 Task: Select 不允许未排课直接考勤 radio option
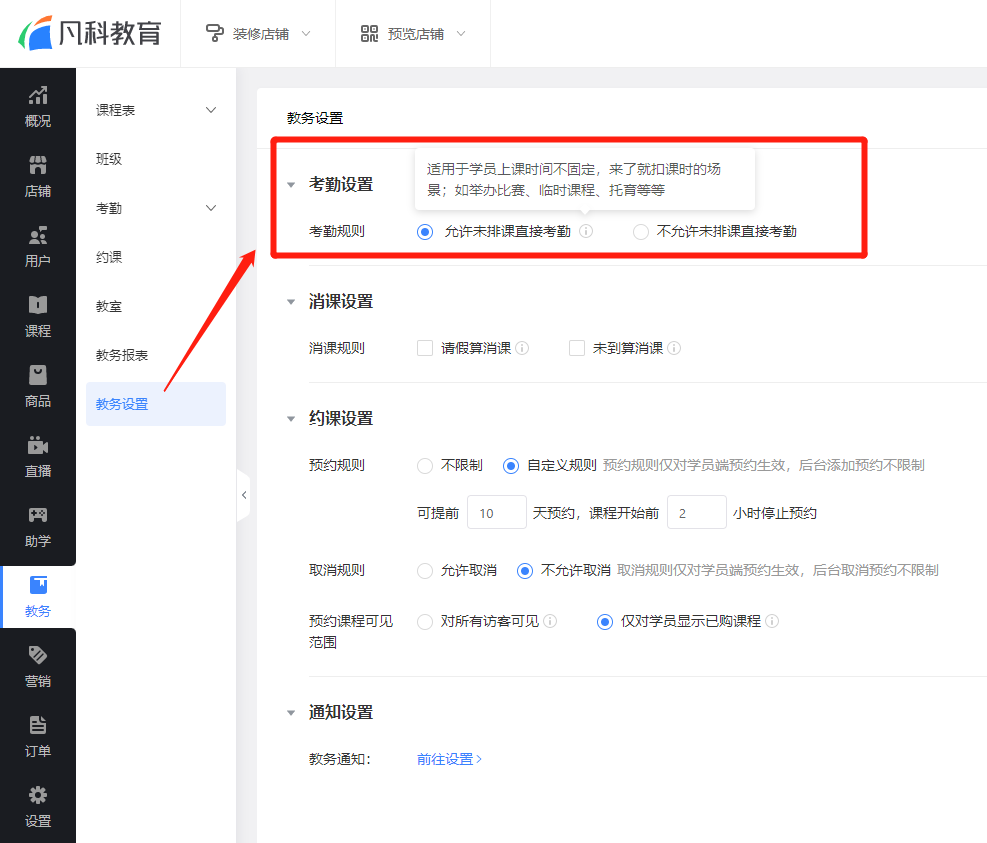pos(641,232)
